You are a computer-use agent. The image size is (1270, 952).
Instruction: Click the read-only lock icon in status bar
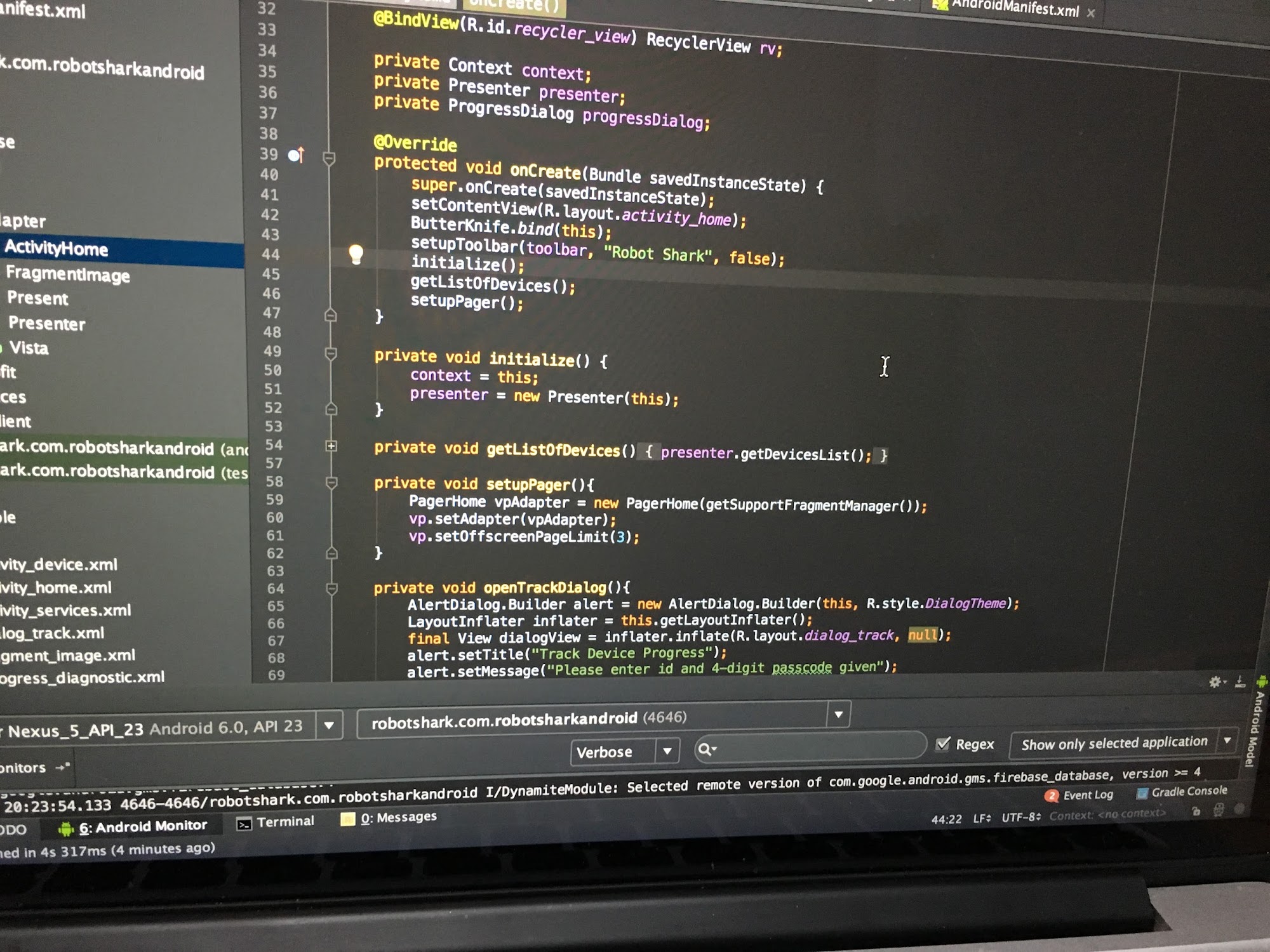1196,811
